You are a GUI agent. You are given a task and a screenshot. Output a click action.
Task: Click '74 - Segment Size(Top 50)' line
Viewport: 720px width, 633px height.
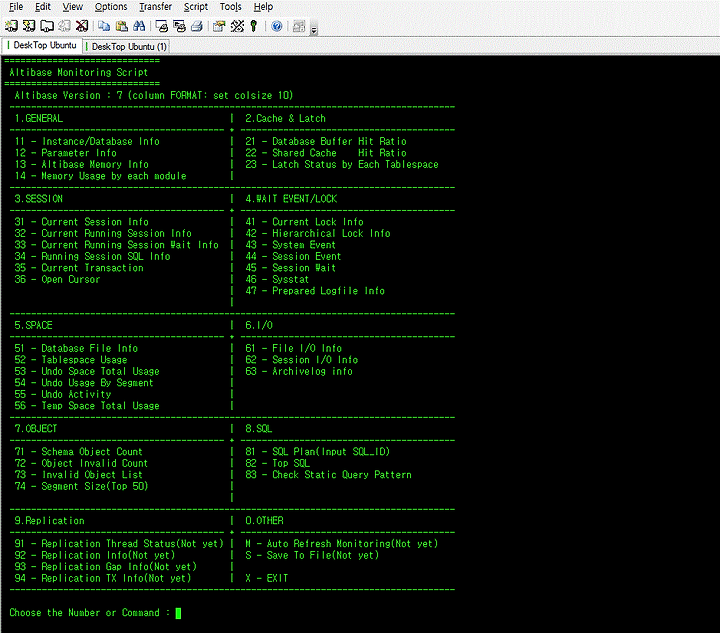pos(82,486)
